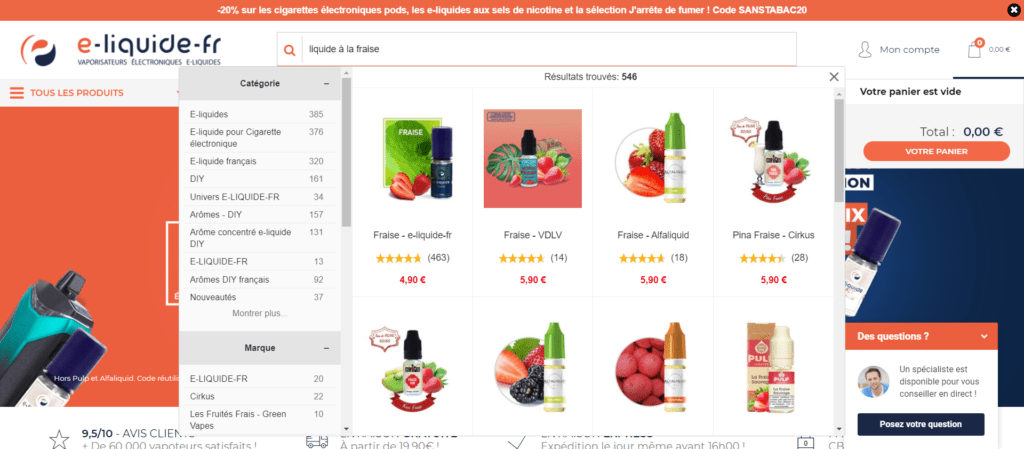The width and height of the screenshot is (1024, 449).
Task: Close the search results panel
Action: point(834,77)
